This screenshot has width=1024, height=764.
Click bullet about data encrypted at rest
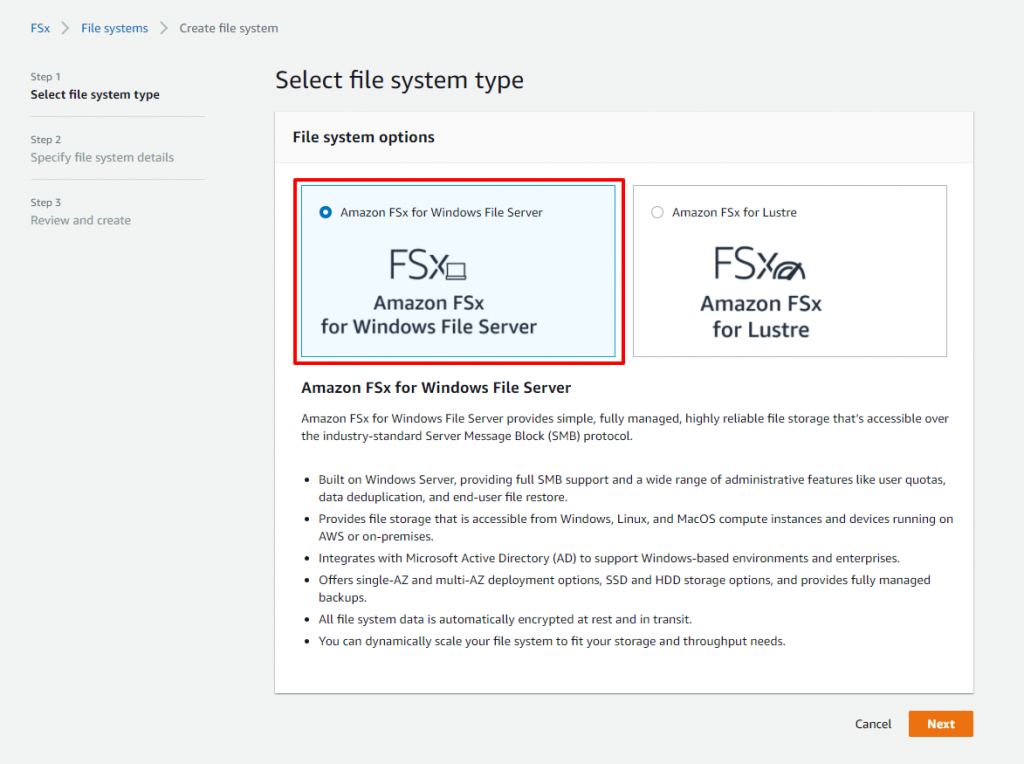[x=505, y=619]
